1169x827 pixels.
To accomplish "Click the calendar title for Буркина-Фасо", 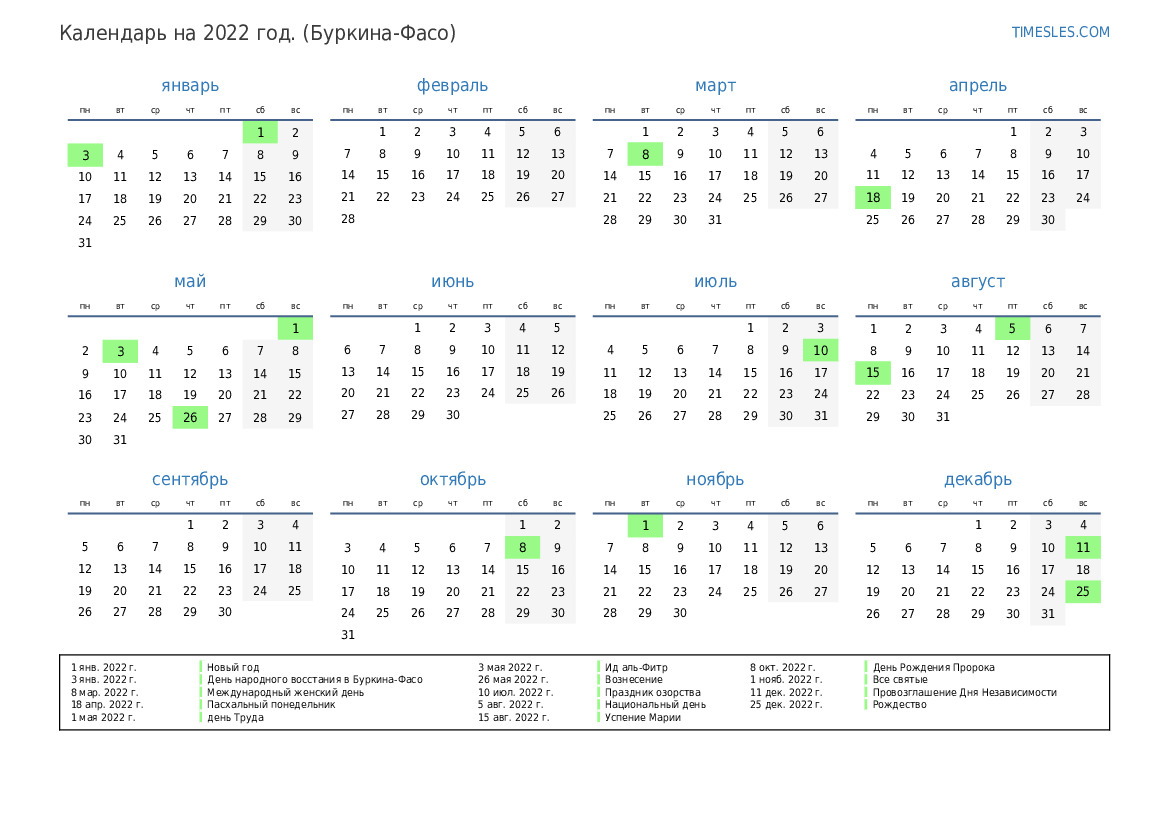I will [257, 33].
